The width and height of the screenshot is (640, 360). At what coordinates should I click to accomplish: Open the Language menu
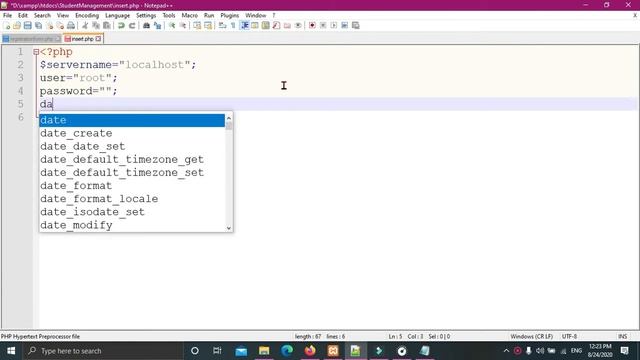117,15
